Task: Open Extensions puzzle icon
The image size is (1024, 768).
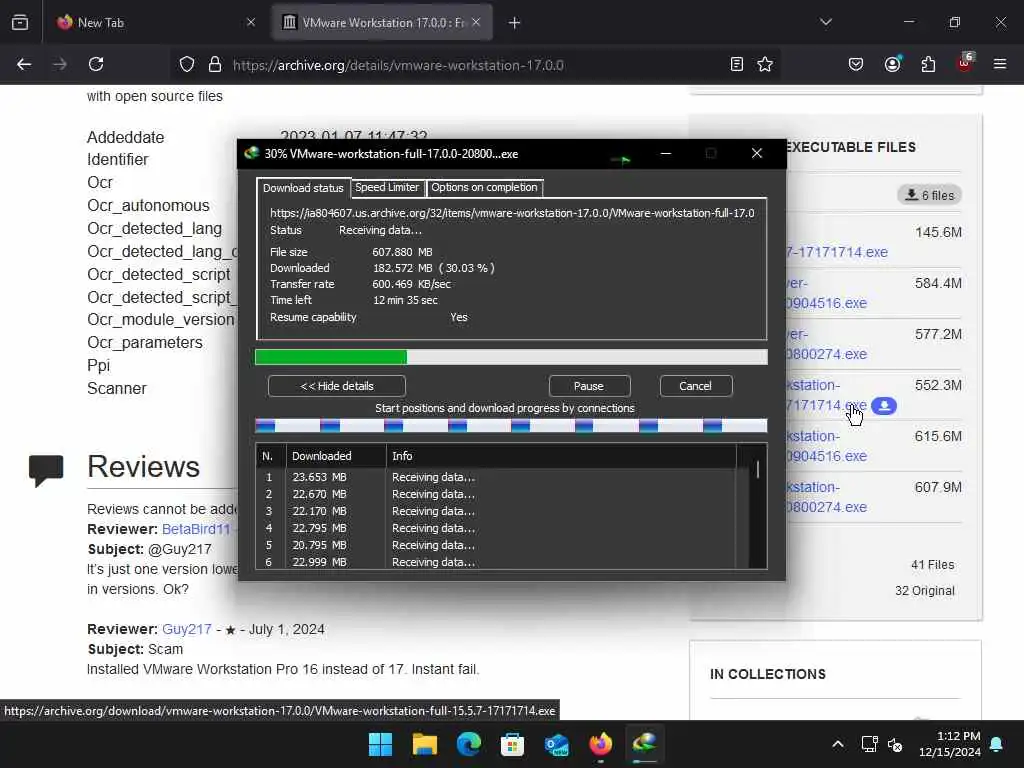Action: (x=928, y=65)
